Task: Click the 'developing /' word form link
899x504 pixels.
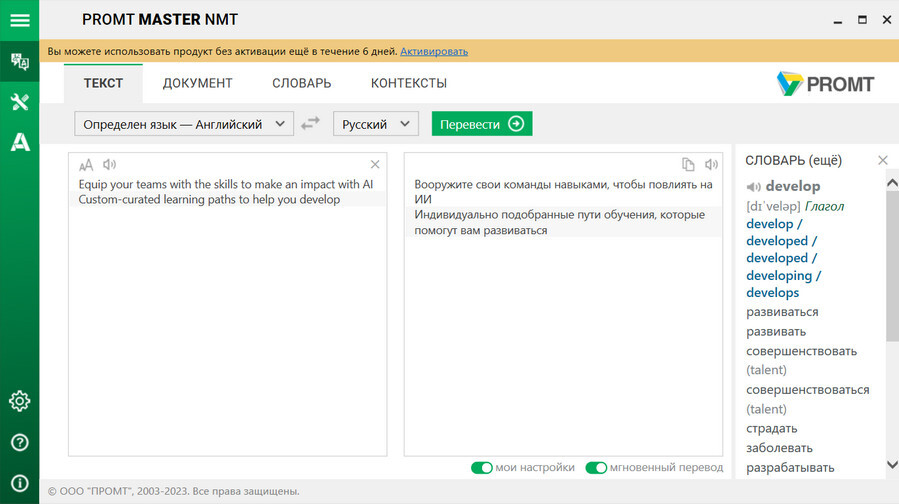Action: (x=783, y=276)
